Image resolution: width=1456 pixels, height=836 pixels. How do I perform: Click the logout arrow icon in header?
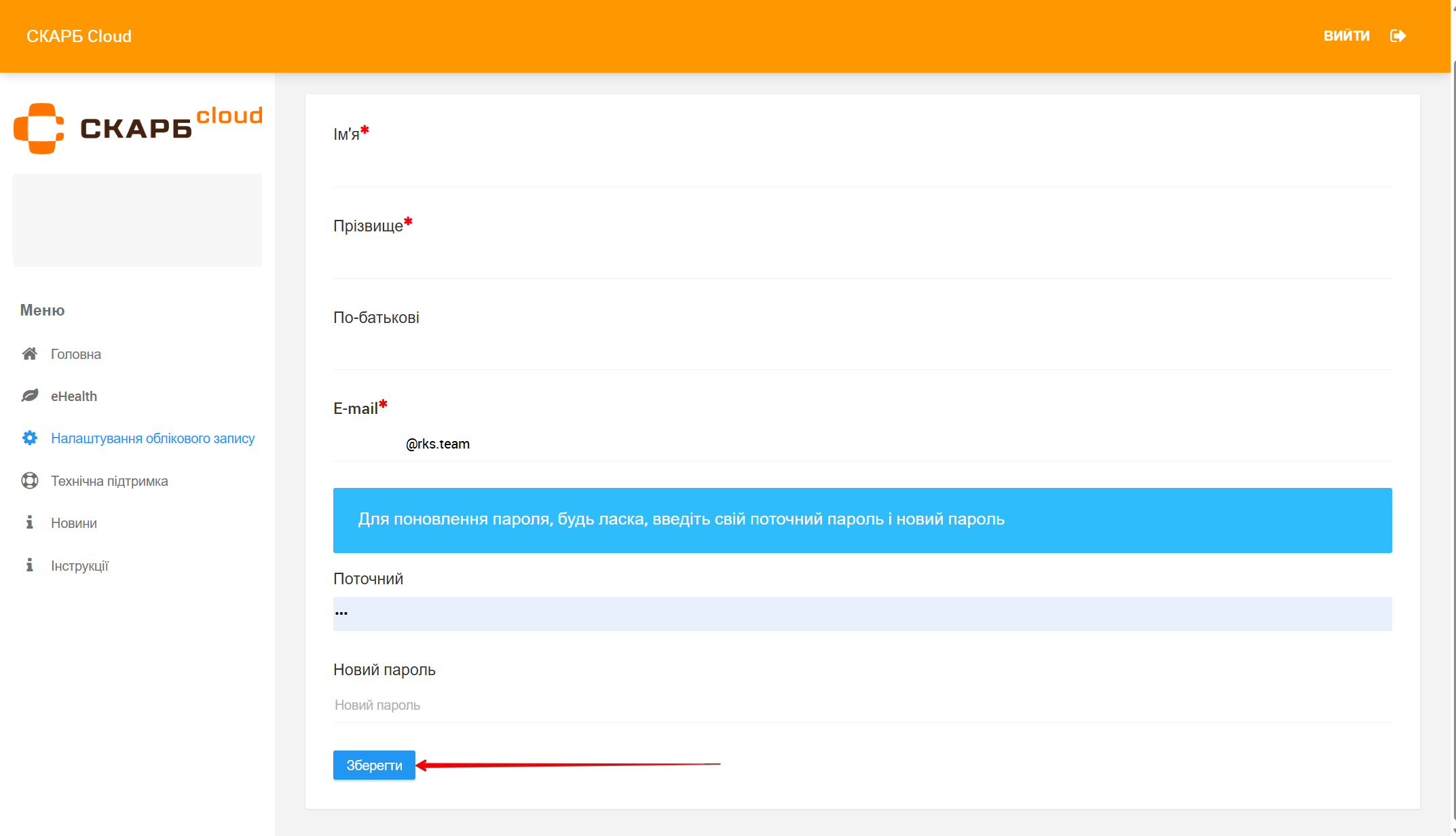tap(1398, 36)
